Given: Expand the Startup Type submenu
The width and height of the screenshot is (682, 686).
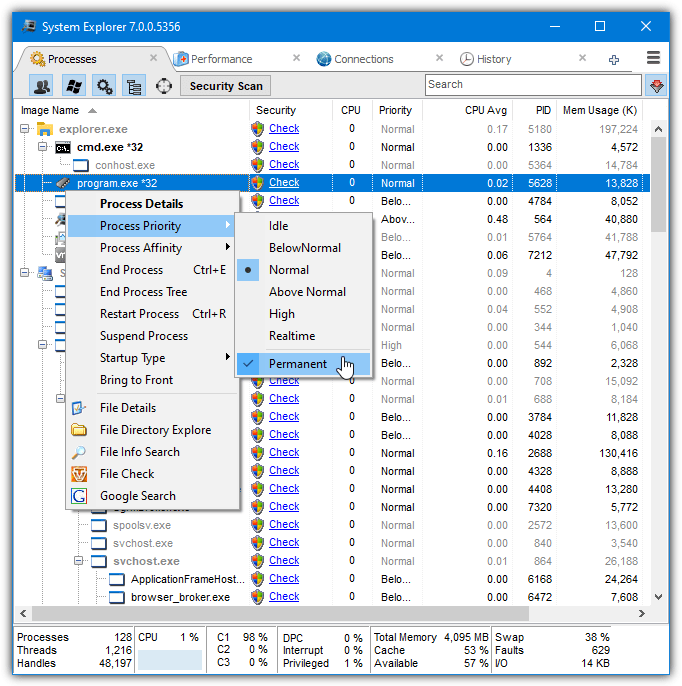Looking at the screenshot, I should click(x=151, y=358).
